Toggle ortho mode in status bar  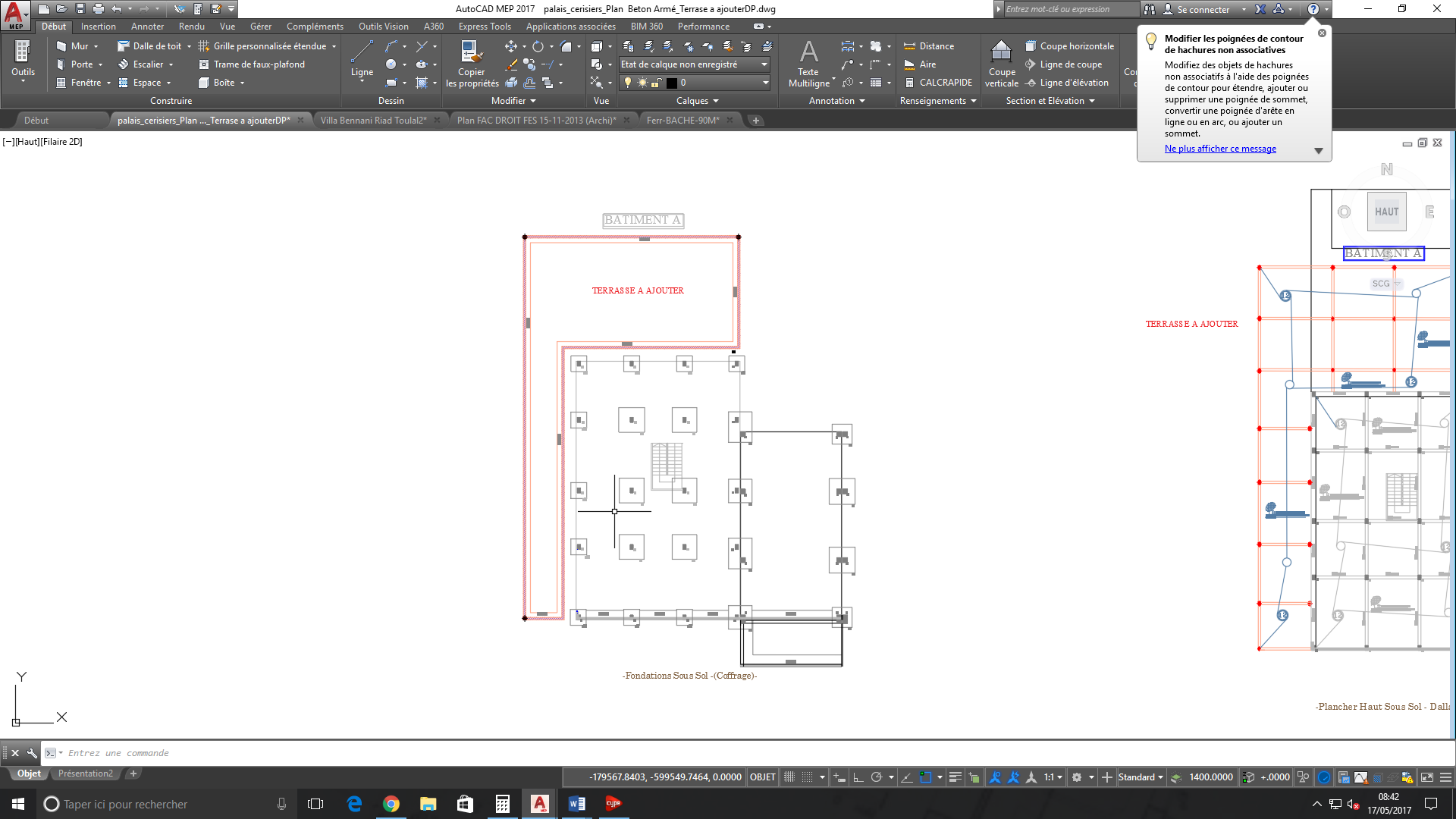tap(858, 777)
